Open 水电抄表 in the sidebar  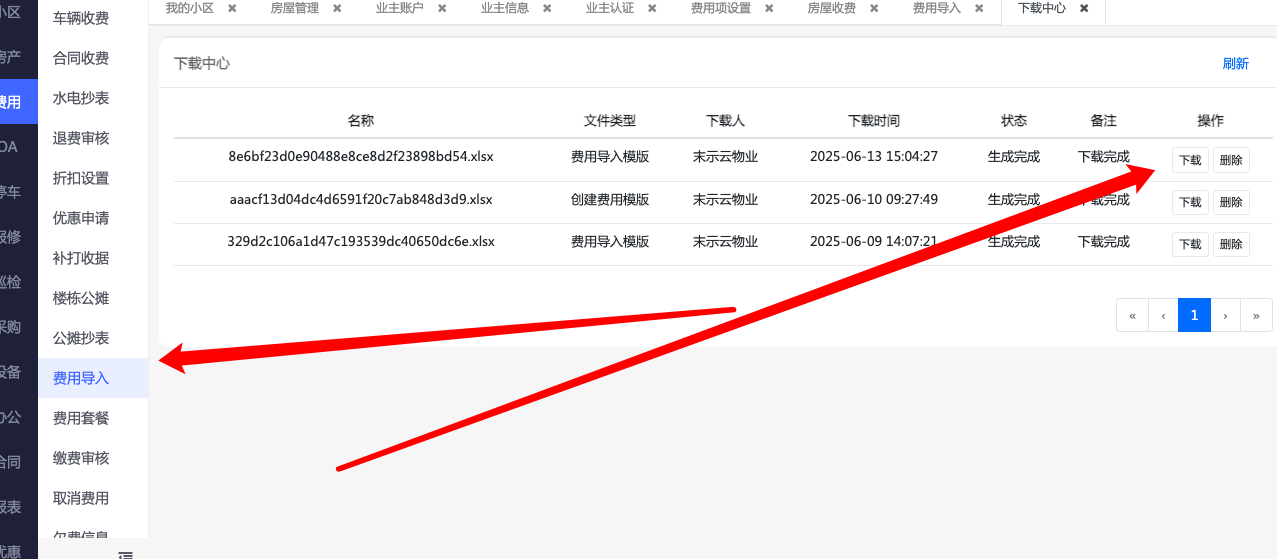coord(81,98)
